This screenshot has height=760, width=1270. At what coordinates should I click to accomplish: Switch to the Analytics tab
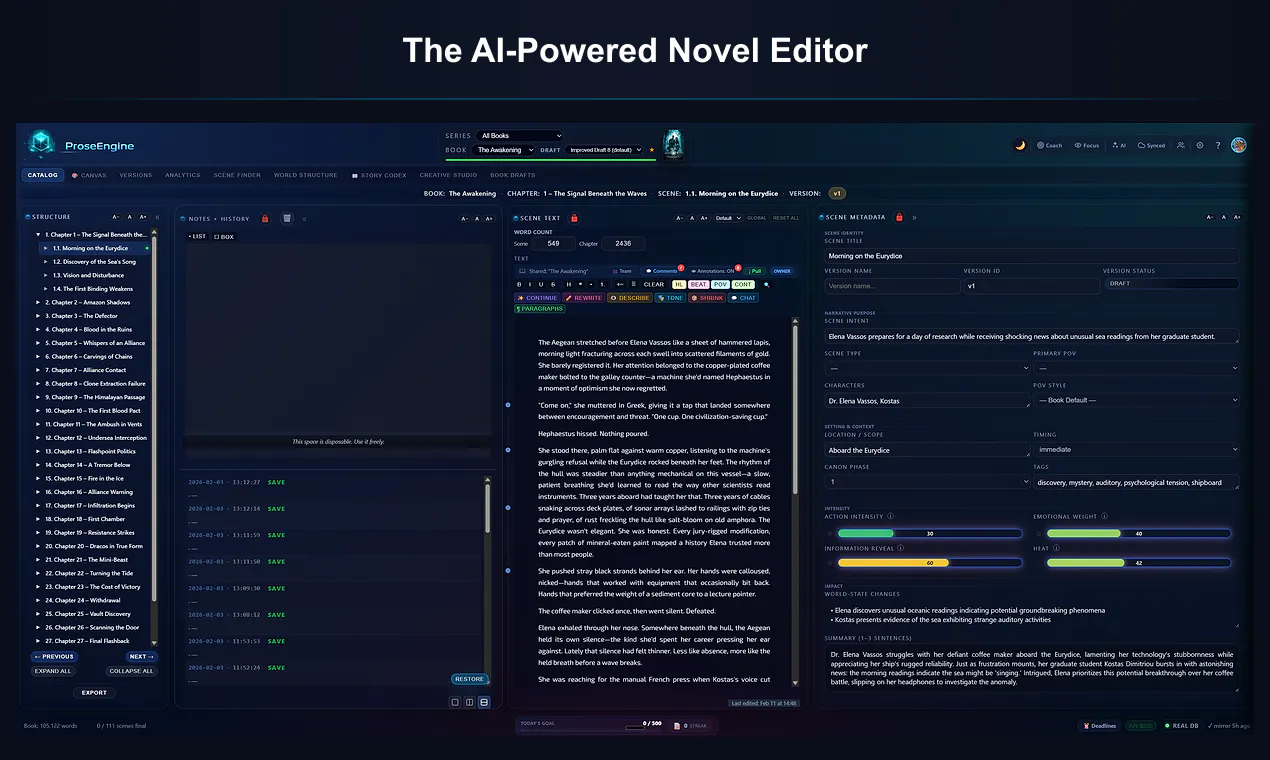tap(183, 175)
